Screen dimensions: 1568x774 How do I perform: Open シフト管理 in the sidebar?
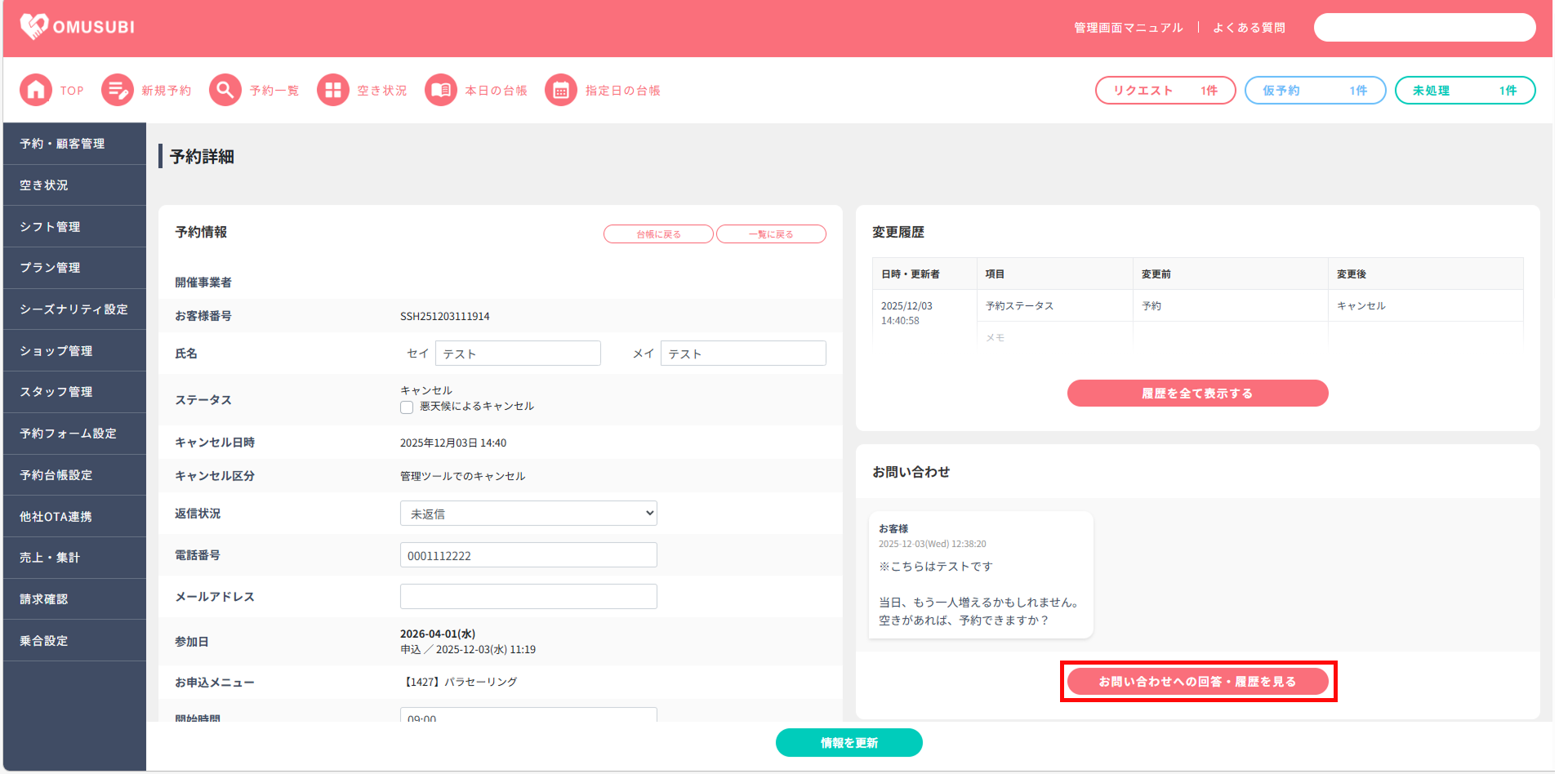coord(74,226)
